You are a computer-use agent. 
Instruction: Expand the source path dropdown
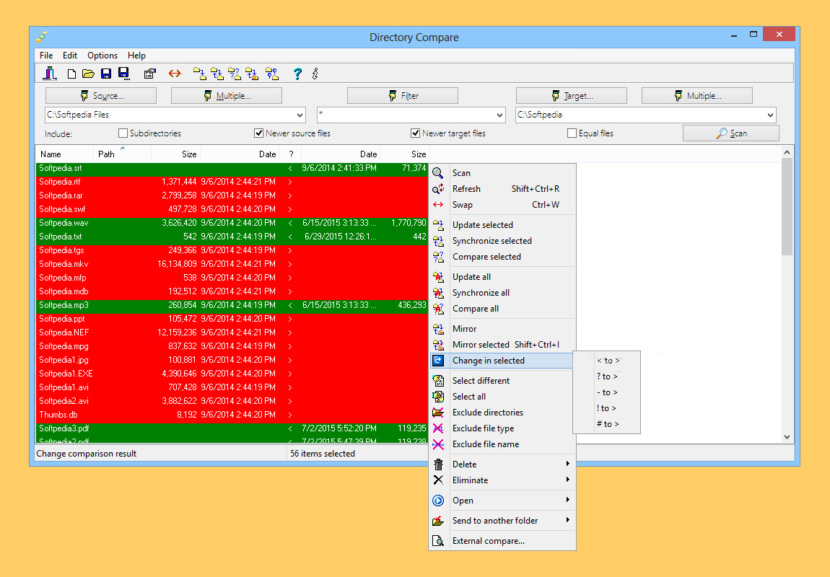point(299,115)
